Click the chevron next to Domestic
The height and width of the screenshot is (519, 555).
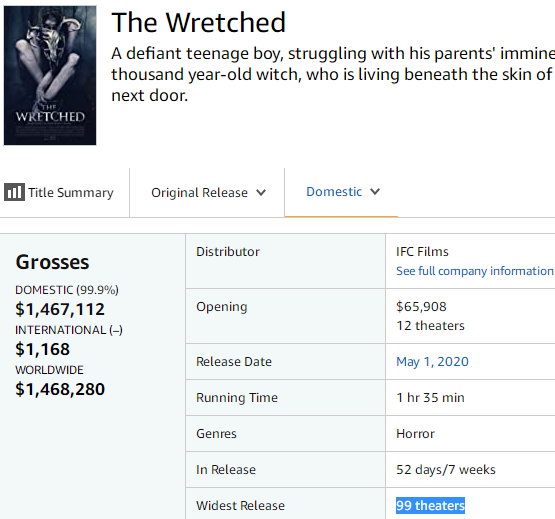pyautogui.click(x=375, y=192)
